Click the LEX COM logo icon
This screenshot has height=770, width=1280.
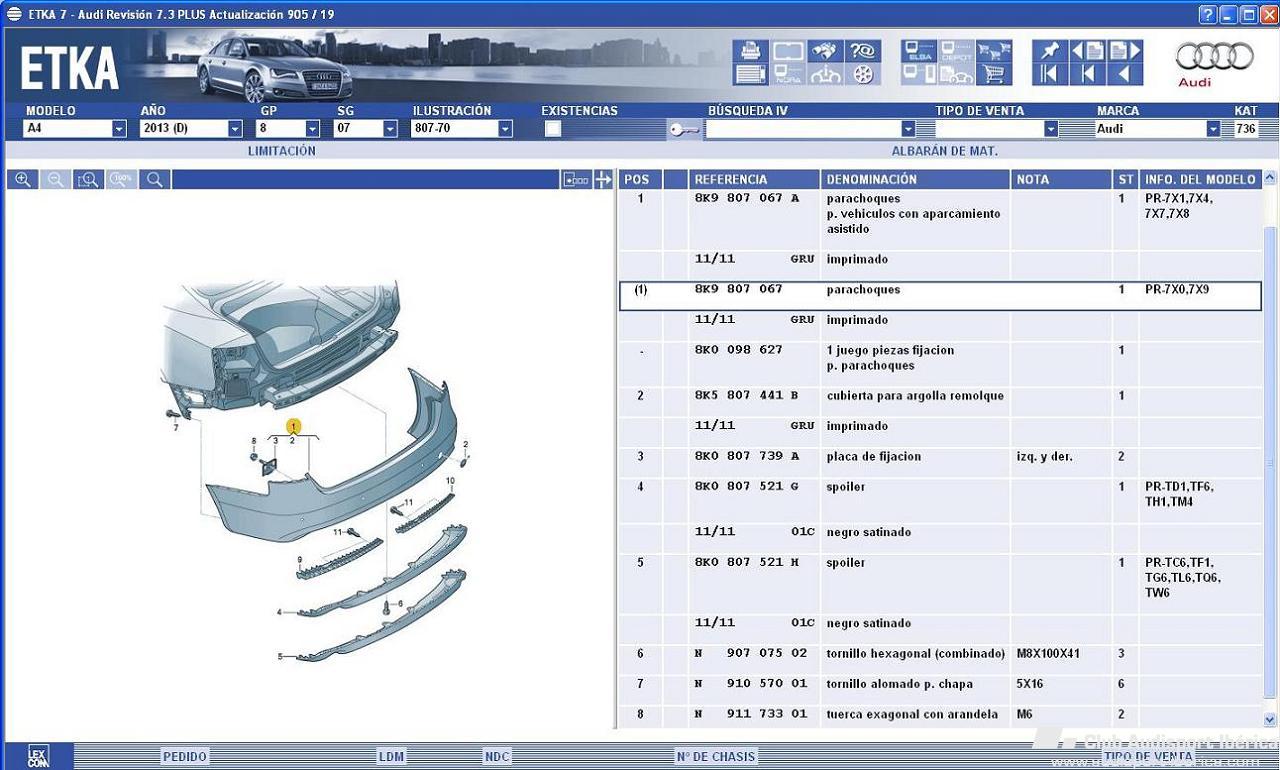[38, 757]
